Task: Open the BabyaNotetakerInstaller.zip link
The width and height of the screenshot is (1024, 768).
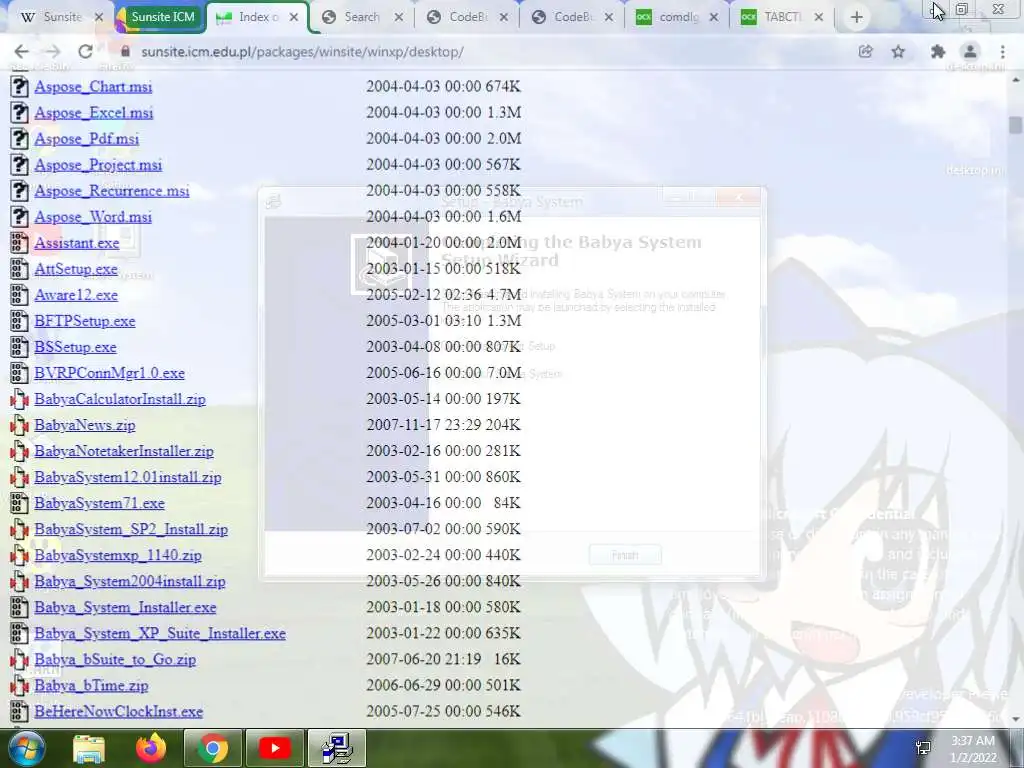Action: (x=124, y=451)
